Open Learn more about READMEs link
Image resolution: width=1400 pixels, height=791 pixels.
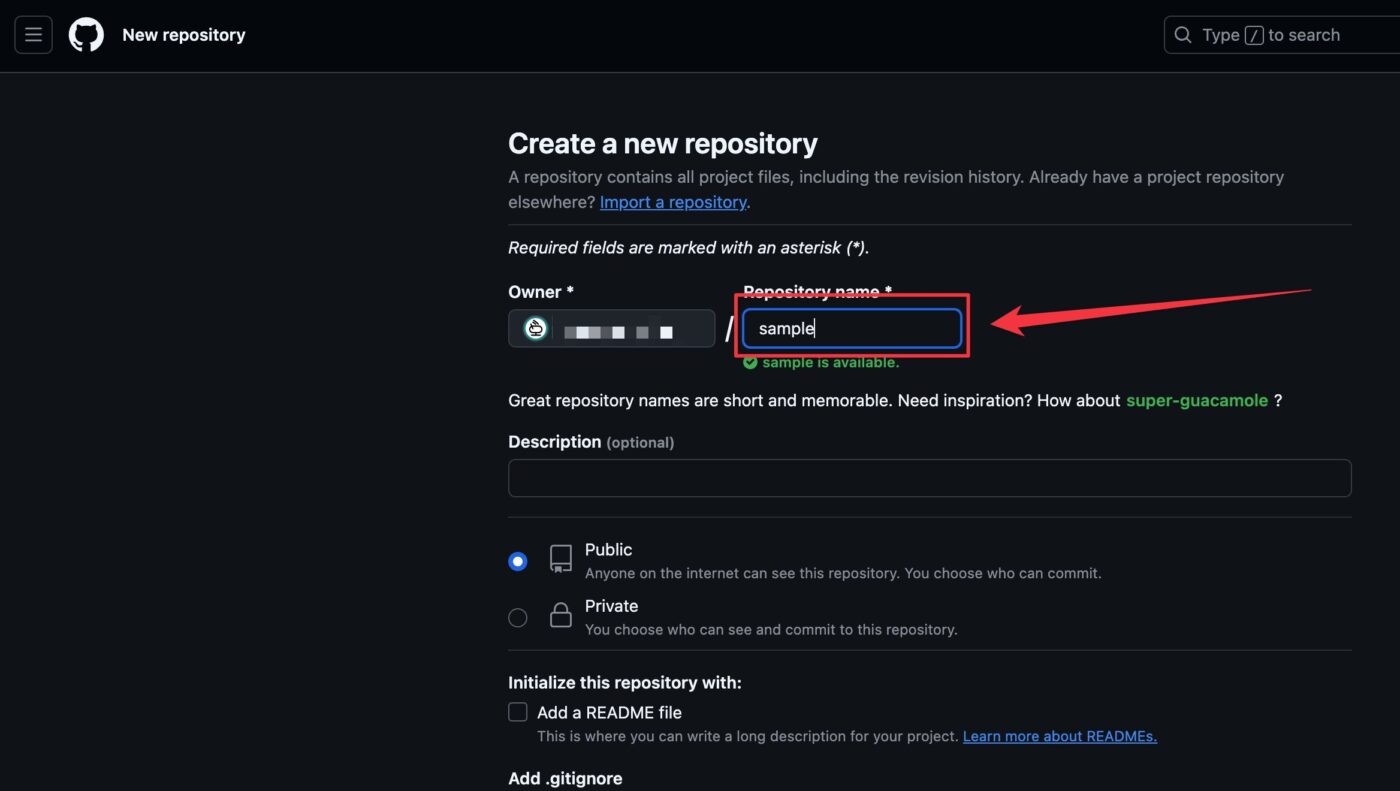1060,736
